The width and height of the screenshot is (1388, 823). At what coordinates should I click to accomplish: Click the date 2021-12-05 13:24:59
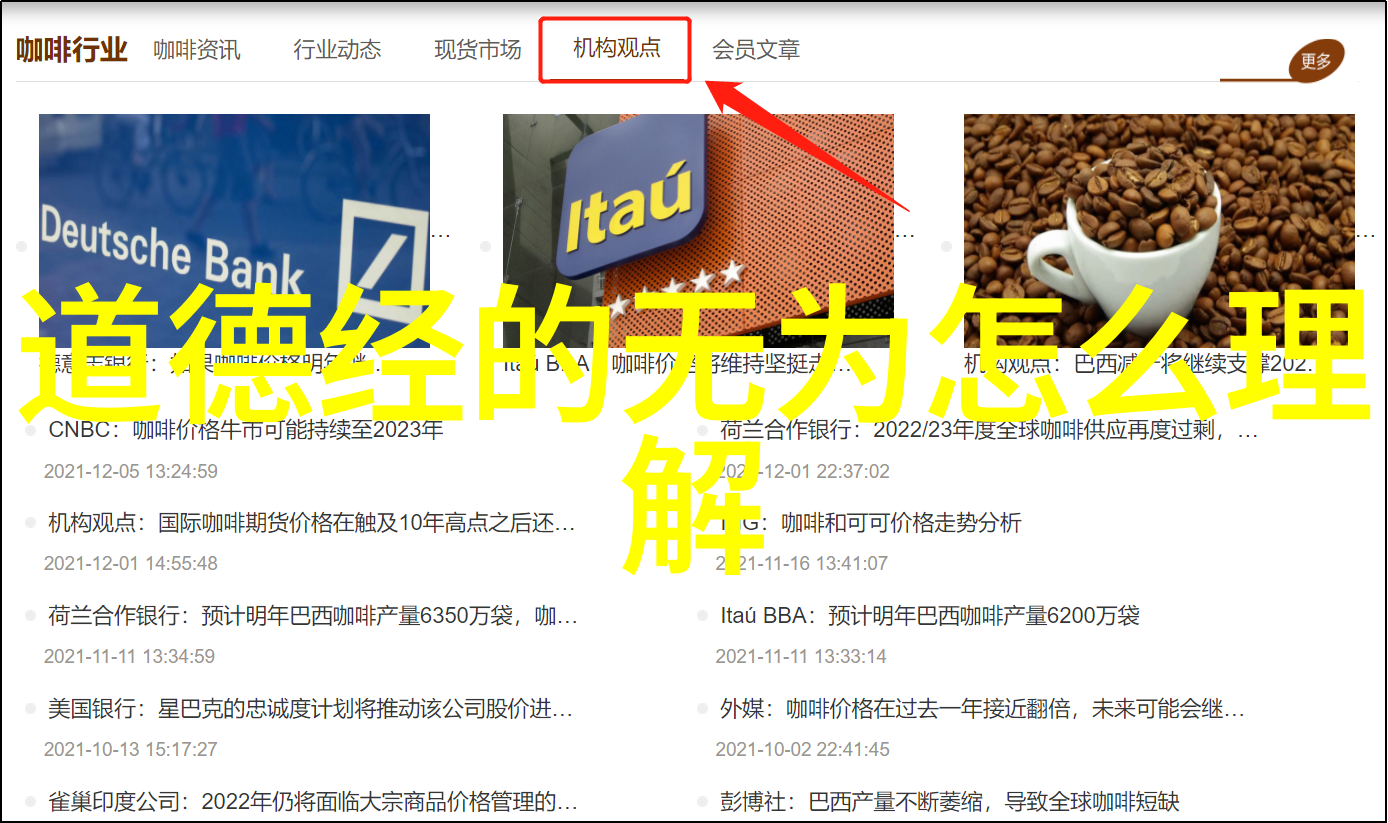click(x=130, y=471)
